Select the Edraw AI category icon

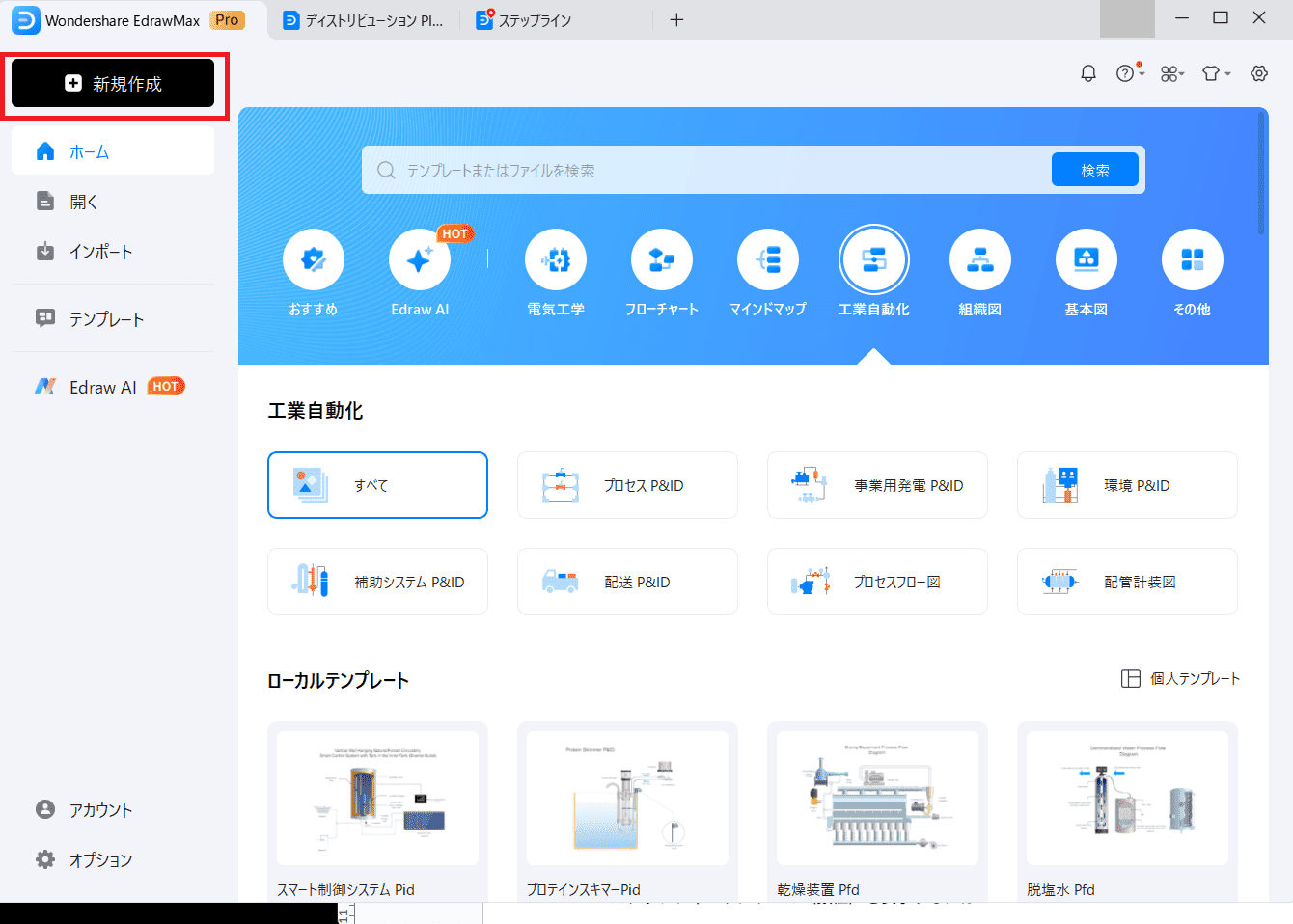coord(420,260)
